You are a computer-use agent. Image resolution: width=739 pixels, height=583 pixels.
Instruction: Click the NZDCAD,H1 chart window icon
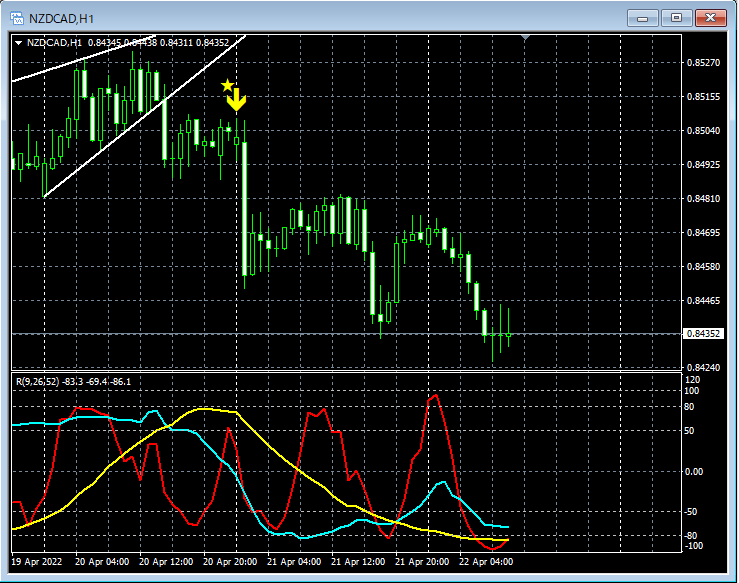click(x=17, y=18)
